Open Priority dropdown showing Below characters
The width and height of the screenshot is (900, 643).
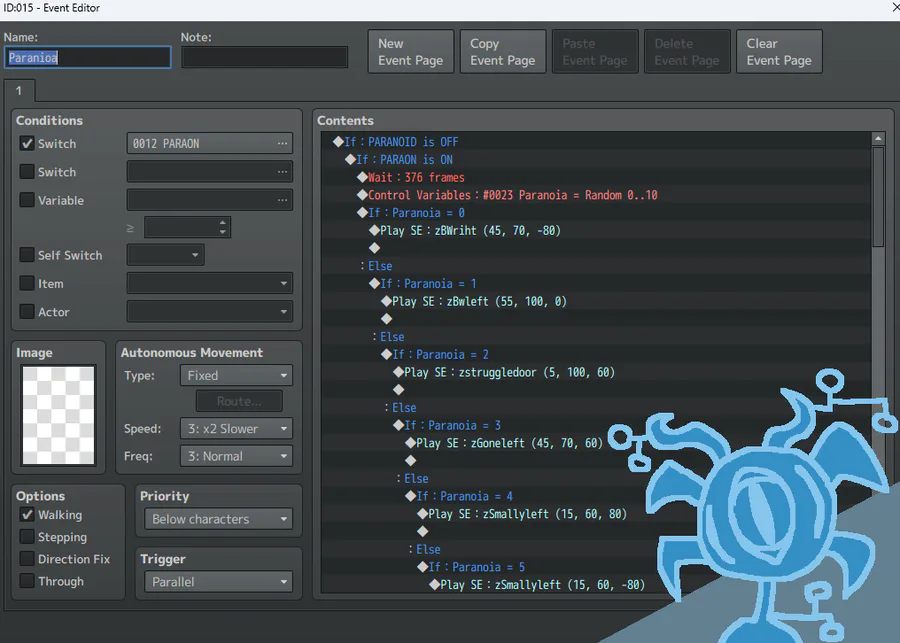[218, 519]
